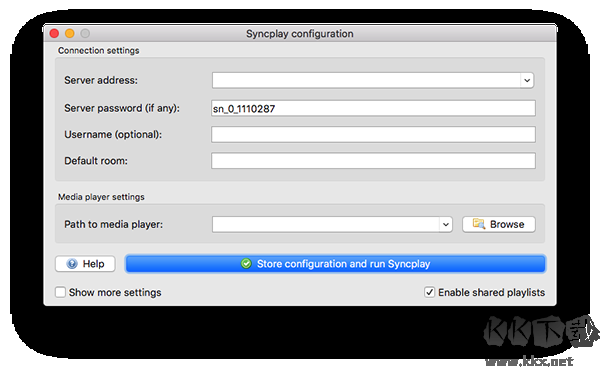Click the Syncplay configuration title bar
This screenshot has width=600, height=368.
pos(300,34)
